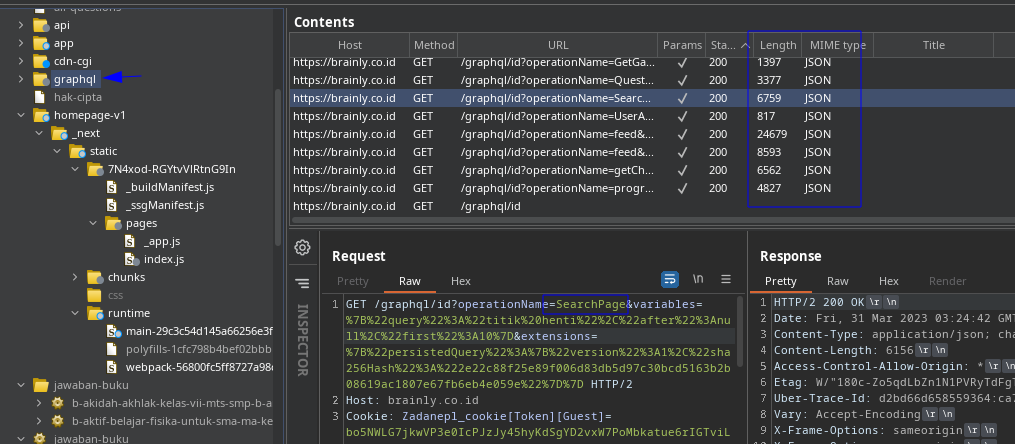The width and height of the screenshot is (1015, 444).
Task: Sort contents by MIME type column
Action: click(x=838, y=45)
